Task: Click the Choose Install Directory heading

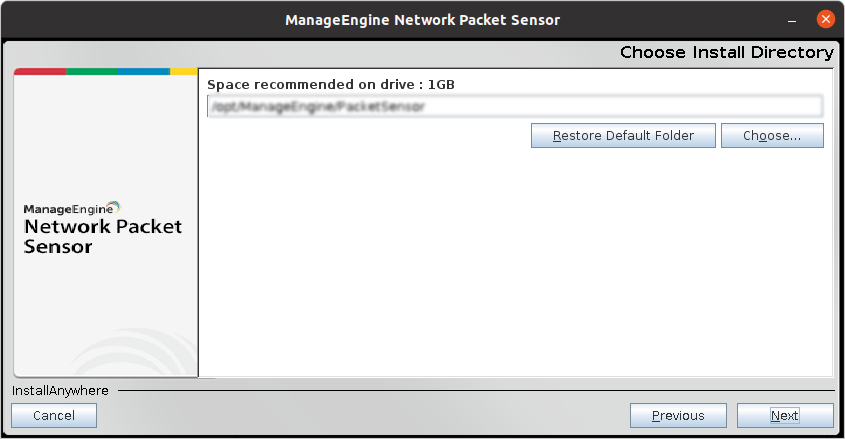Action: (726, 52)
